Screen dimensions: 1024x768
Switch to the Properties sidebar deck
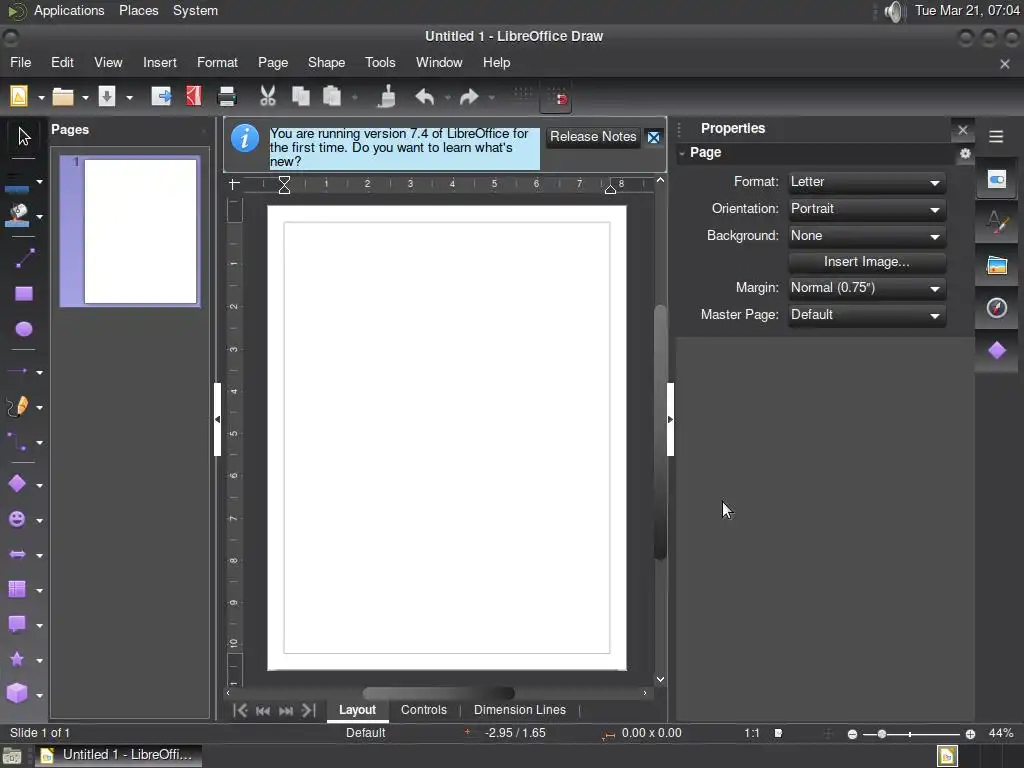click(x=997, y=180)
